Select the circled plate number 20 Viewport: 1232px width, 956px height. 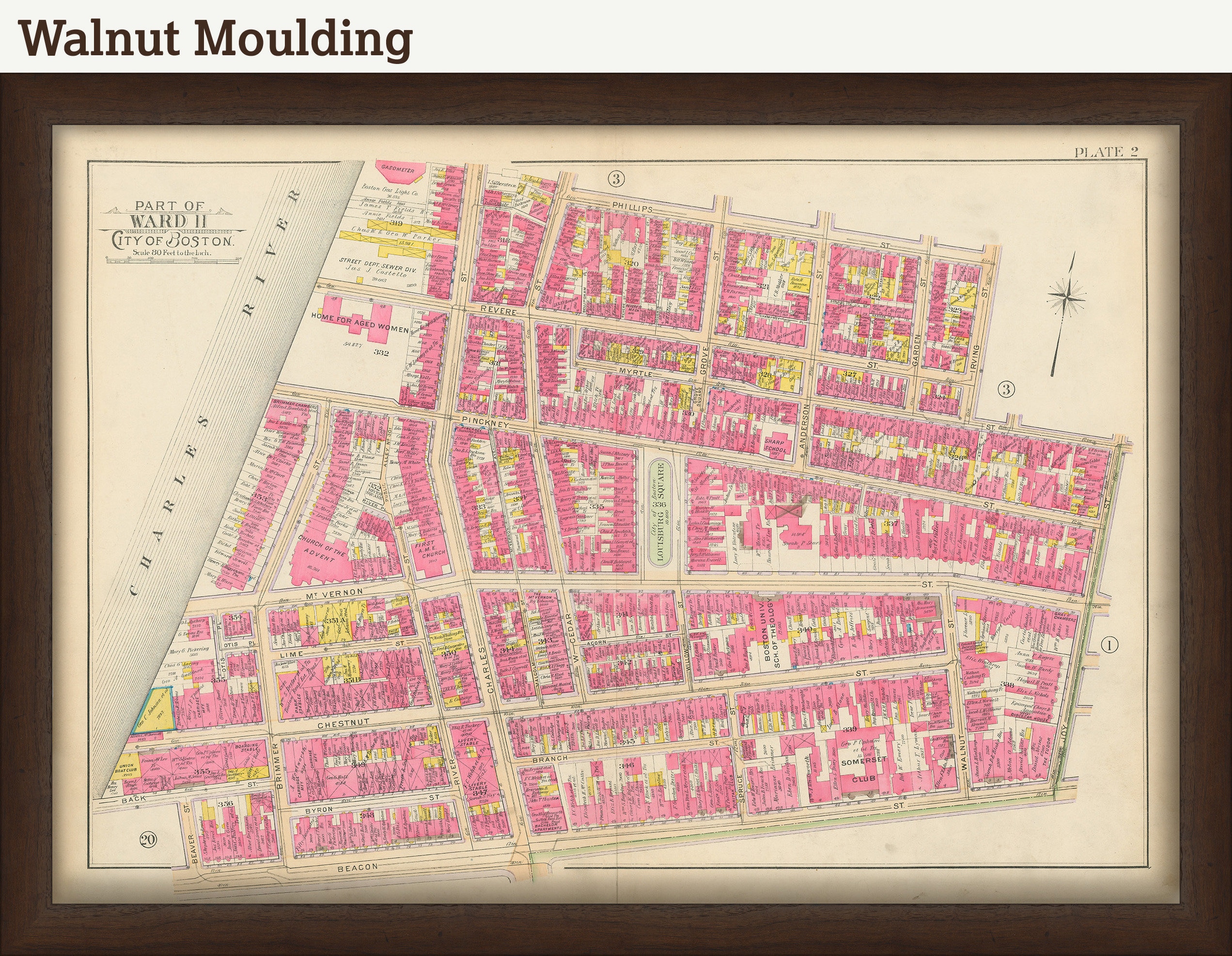[148, 840]
